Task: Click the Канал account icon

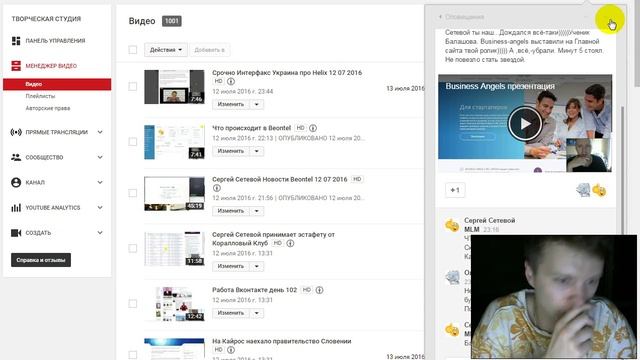Action: [x=16, y=182]
